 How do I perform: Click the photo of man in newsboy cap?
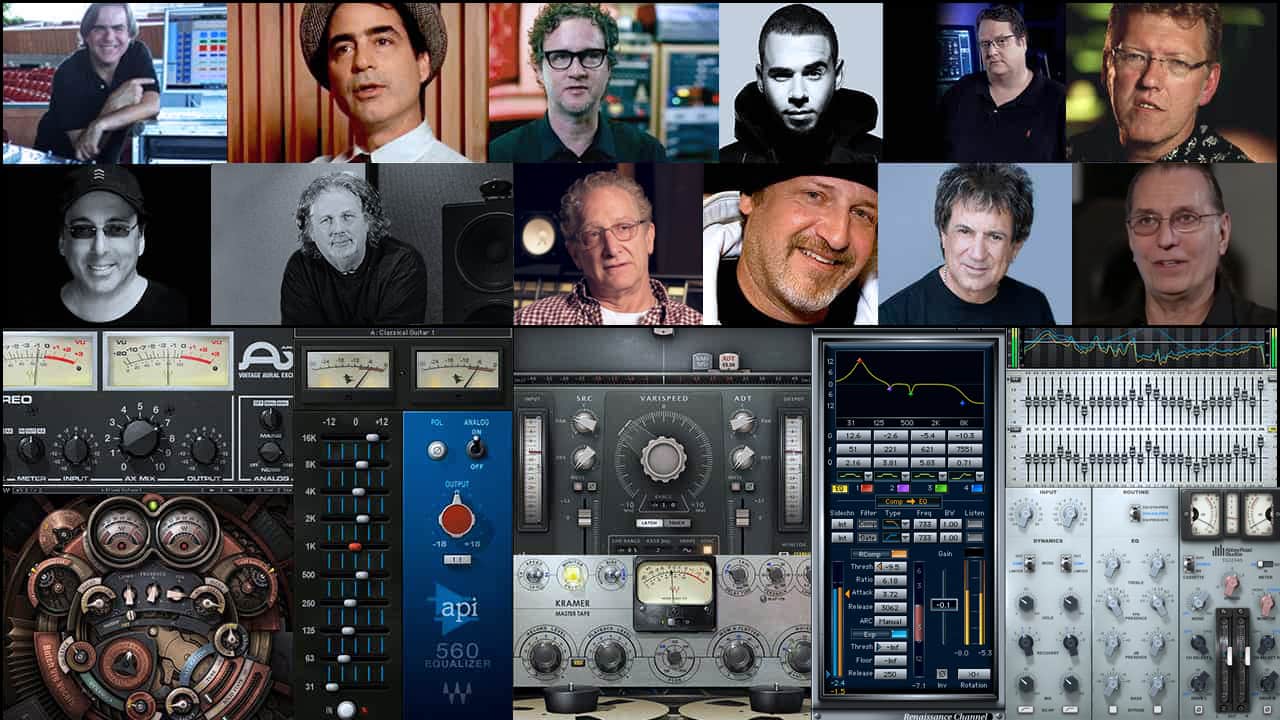tap(358, 83)
